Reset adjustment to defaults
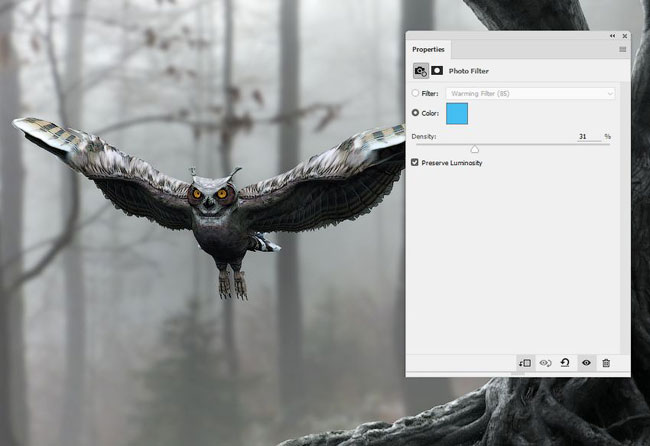Screen dimensions: 650x446 coord(565,363)
